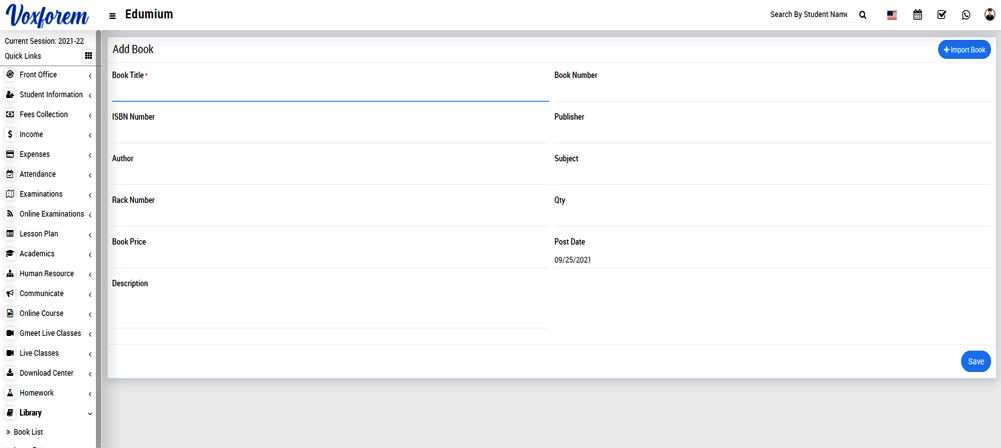Click the search magnifier icon
1001x448 pixels.
coord(863,15)
